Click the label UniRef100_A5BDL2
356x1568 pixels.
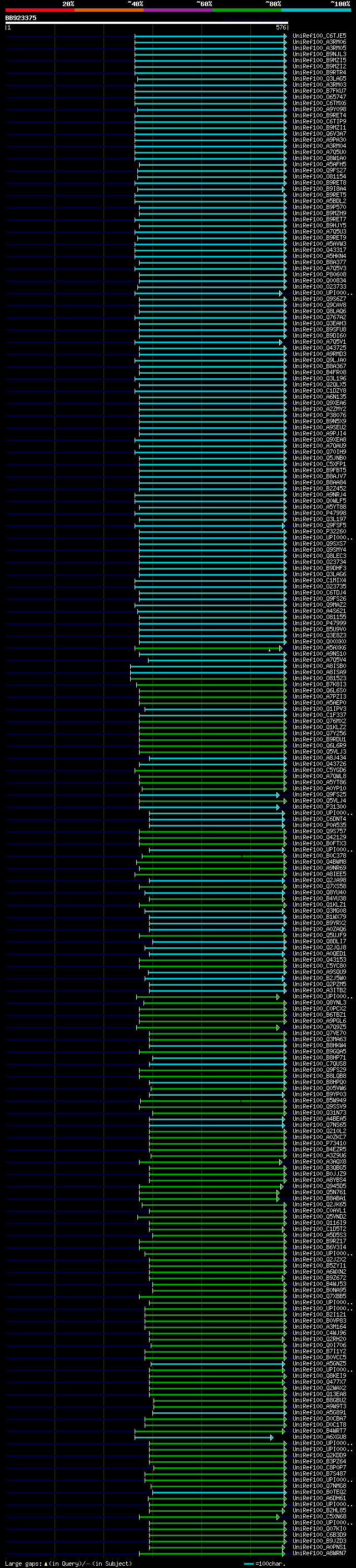pos(319,201)
